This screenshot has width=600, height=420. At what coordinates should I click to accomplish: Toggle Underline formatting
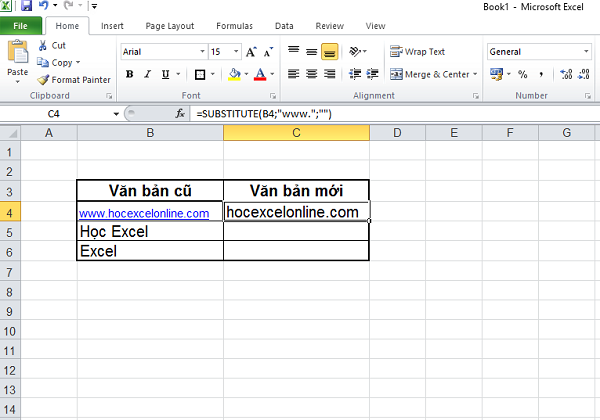(165, 74)
